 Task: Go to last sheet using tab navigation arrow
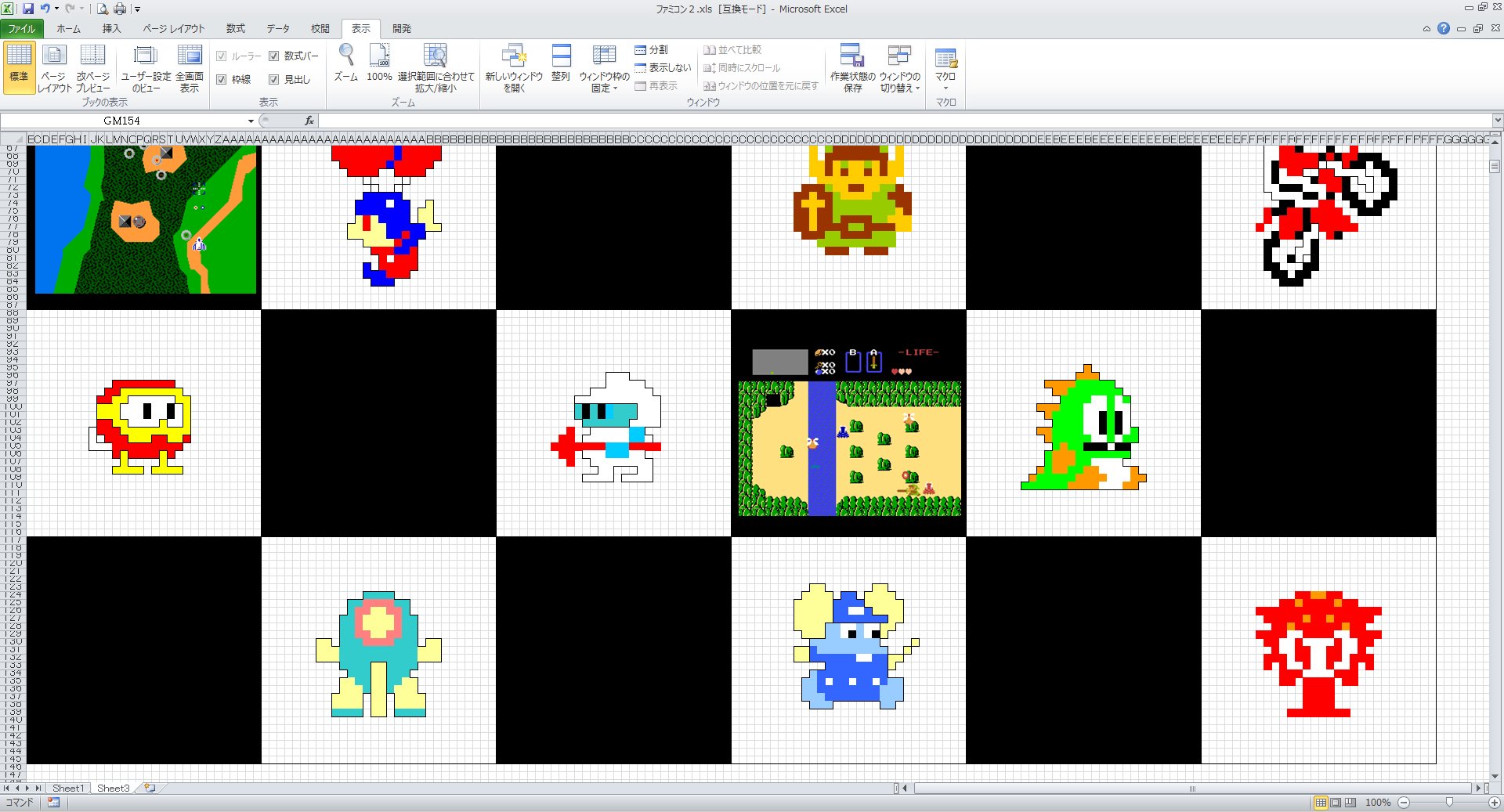38,788
